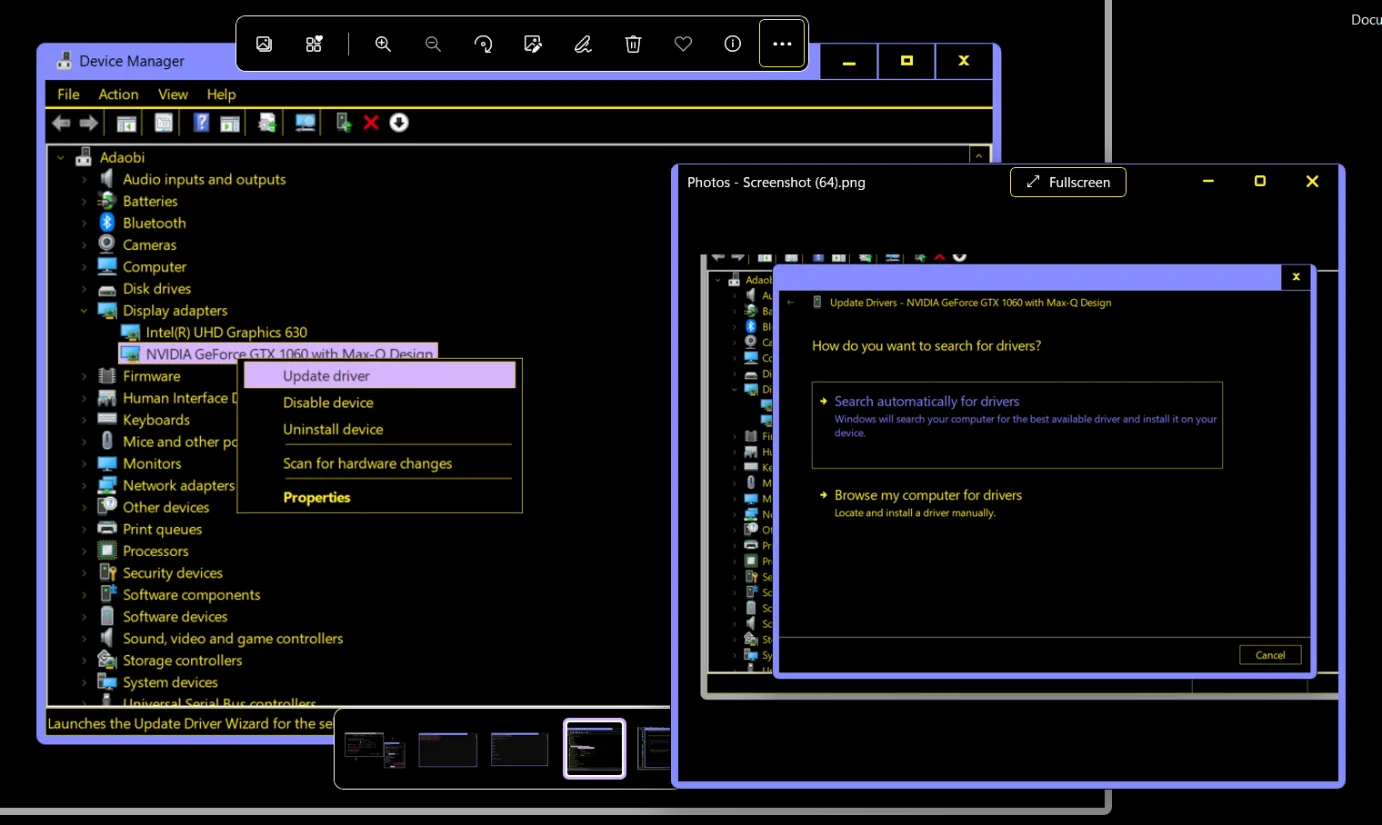Open the View menu in Device Manager

click(173, 94)
